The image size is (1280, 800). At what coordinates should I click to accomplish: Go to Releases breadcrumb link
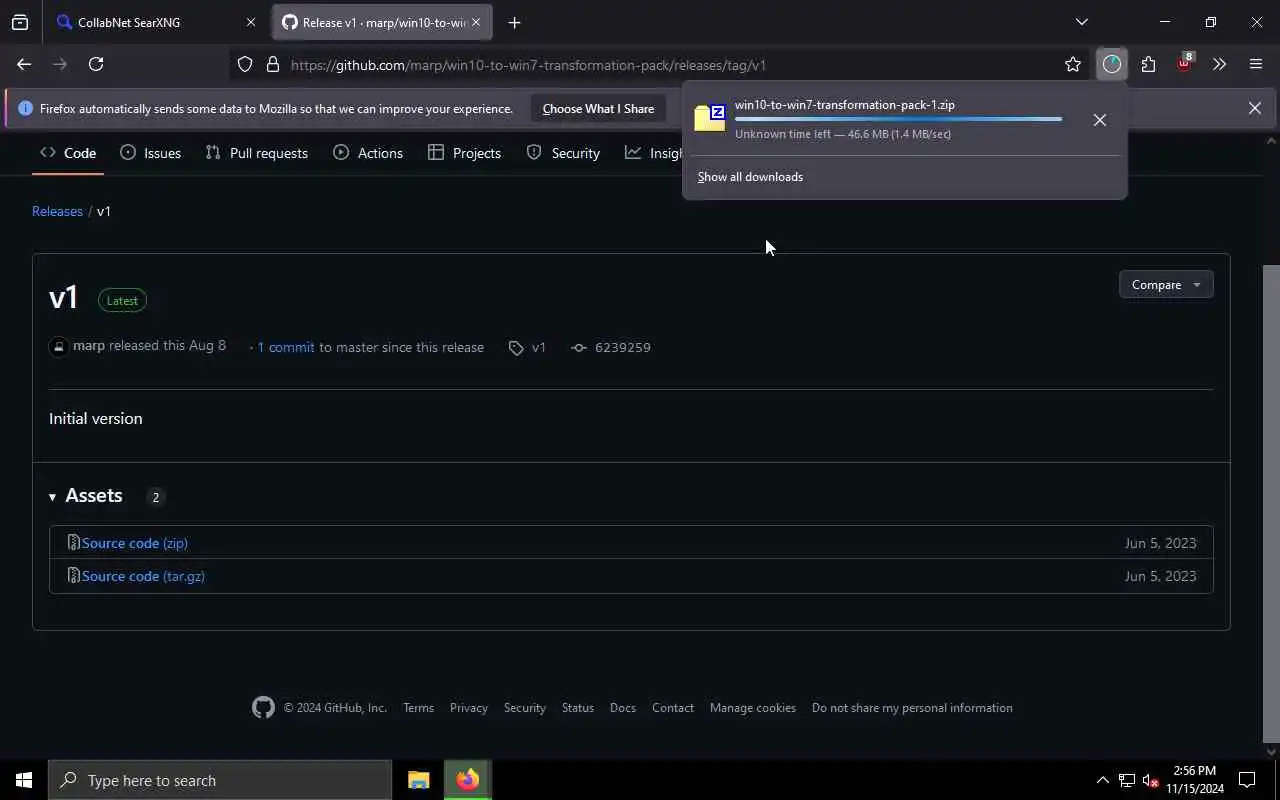pyautogui.click(x=57, y=211)
